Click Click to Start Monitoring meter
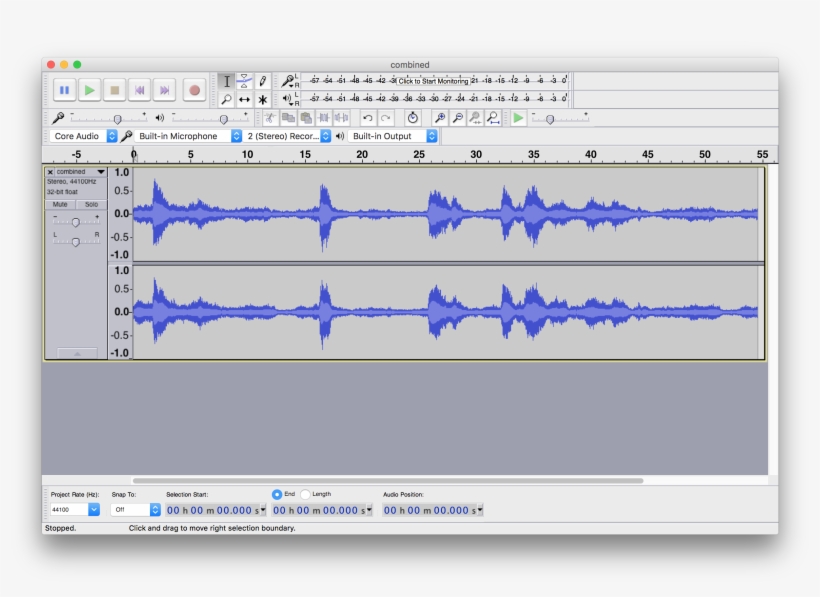Viewport: 820px width, 597px height. pos(434,80)
